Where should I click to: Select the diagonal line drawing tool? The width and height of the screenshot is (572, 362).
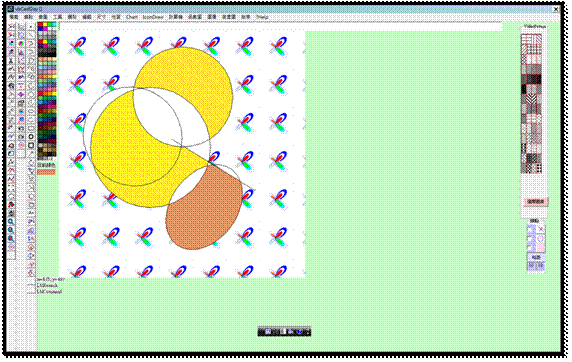point(31,35)
